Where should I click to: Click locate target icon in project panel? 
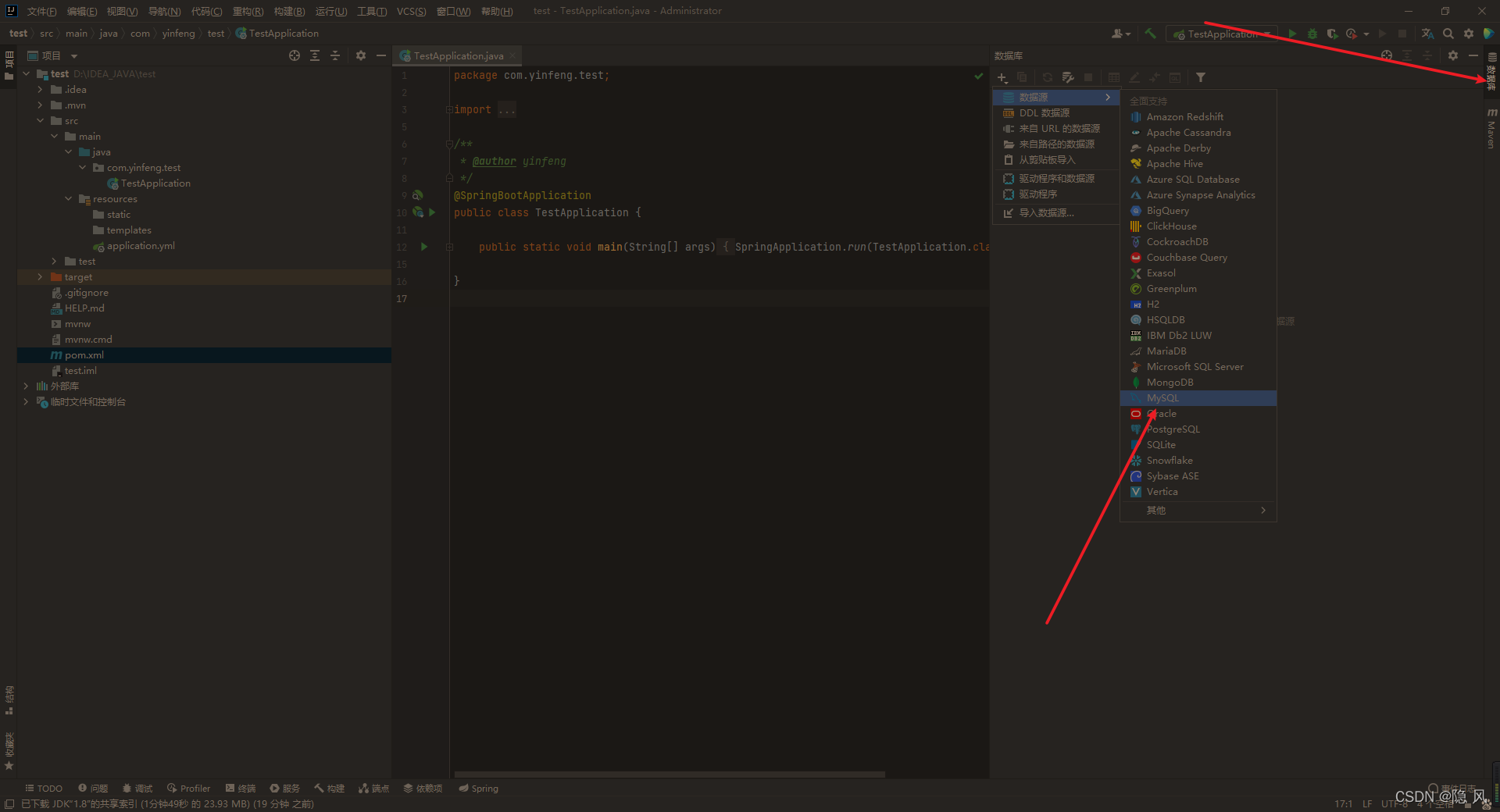click(295, 55)
